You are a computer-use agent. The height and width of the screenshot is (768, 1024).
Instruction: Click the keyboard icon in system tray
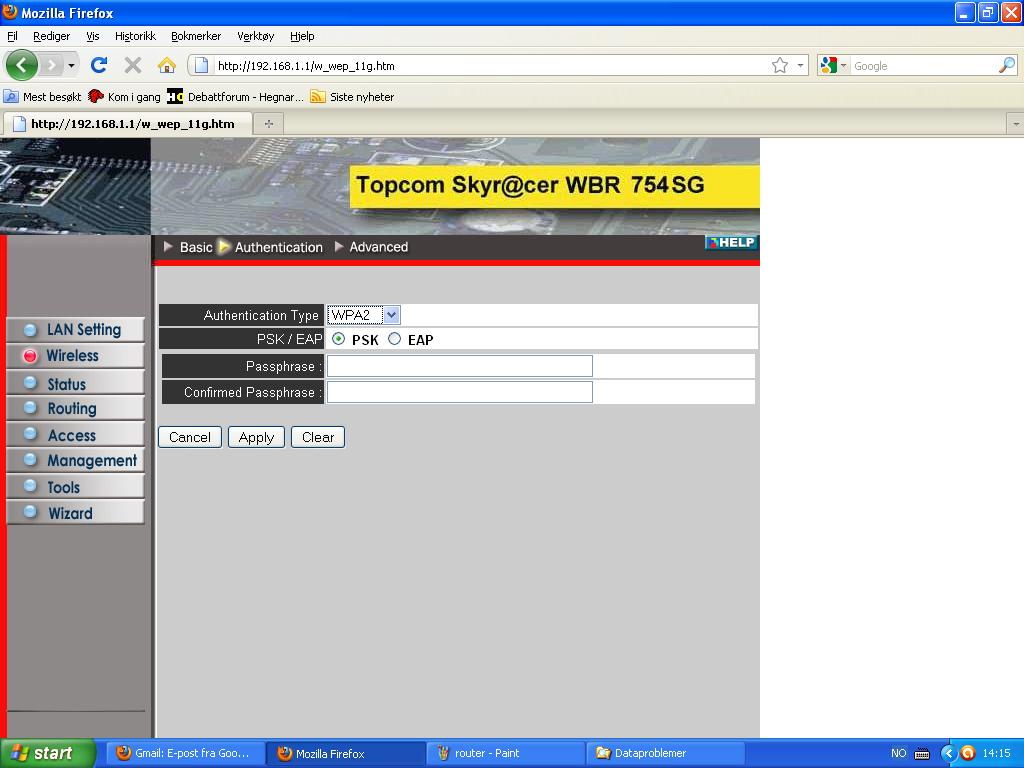click(x=922, y=754)
